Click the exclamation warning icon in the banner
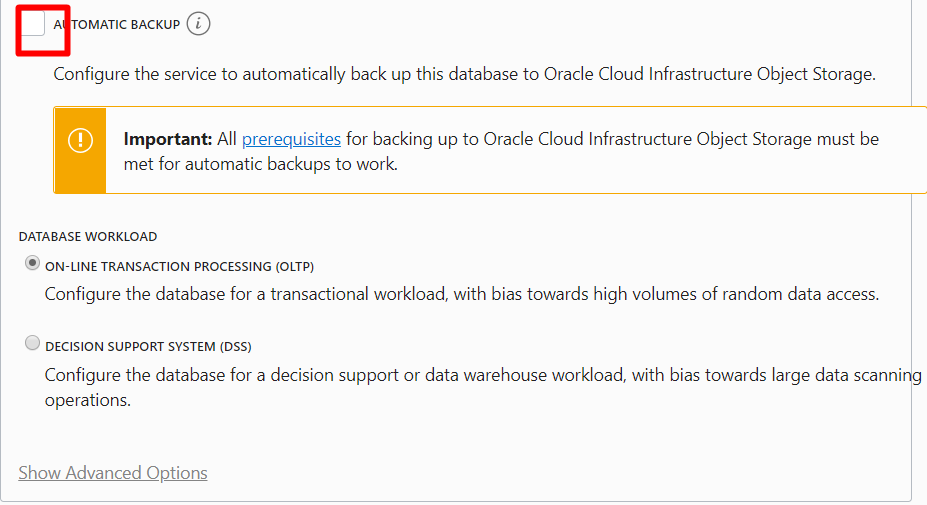Viewport: 927px width, 505px height. click(80, 141)
